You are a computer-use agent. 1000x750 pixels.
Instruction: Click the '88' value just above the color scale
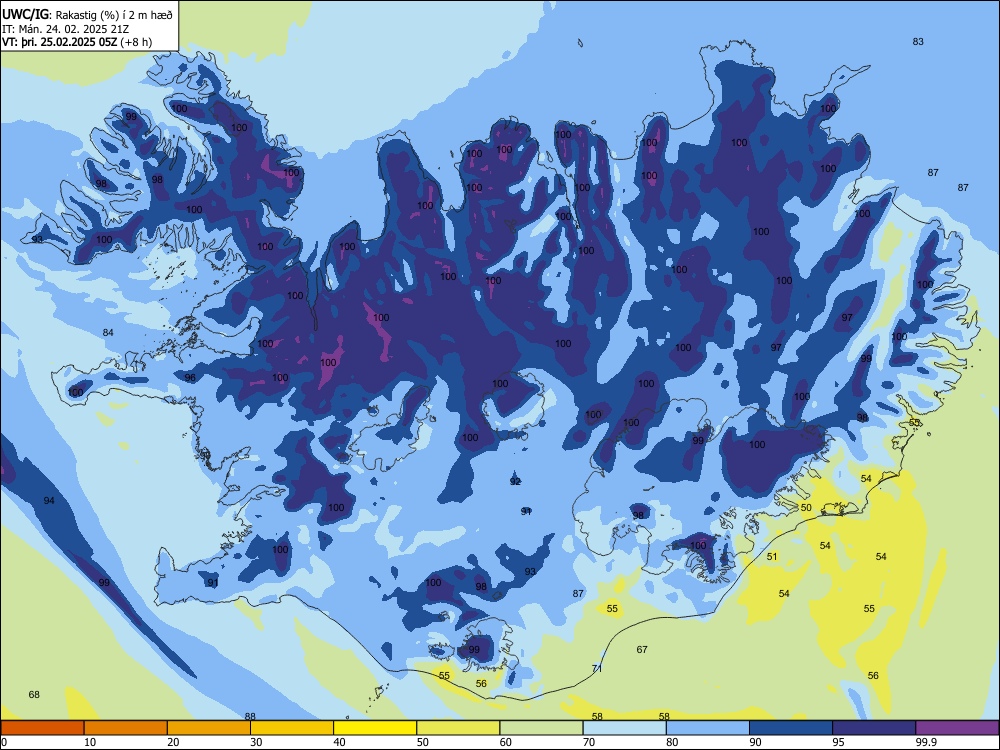(250, 716)
